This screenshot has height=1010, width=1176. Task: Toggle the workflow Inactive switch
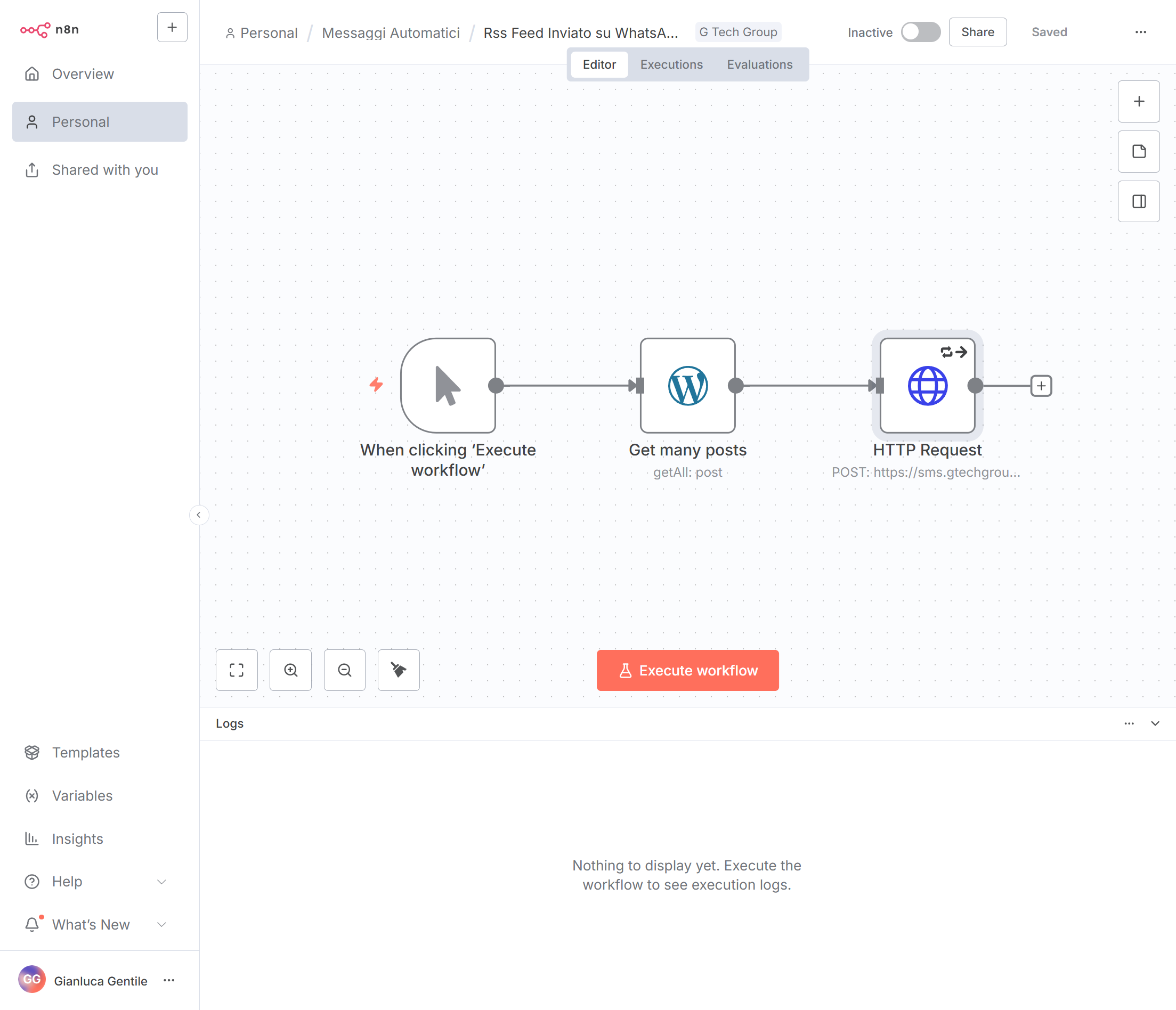click(920, 32)
